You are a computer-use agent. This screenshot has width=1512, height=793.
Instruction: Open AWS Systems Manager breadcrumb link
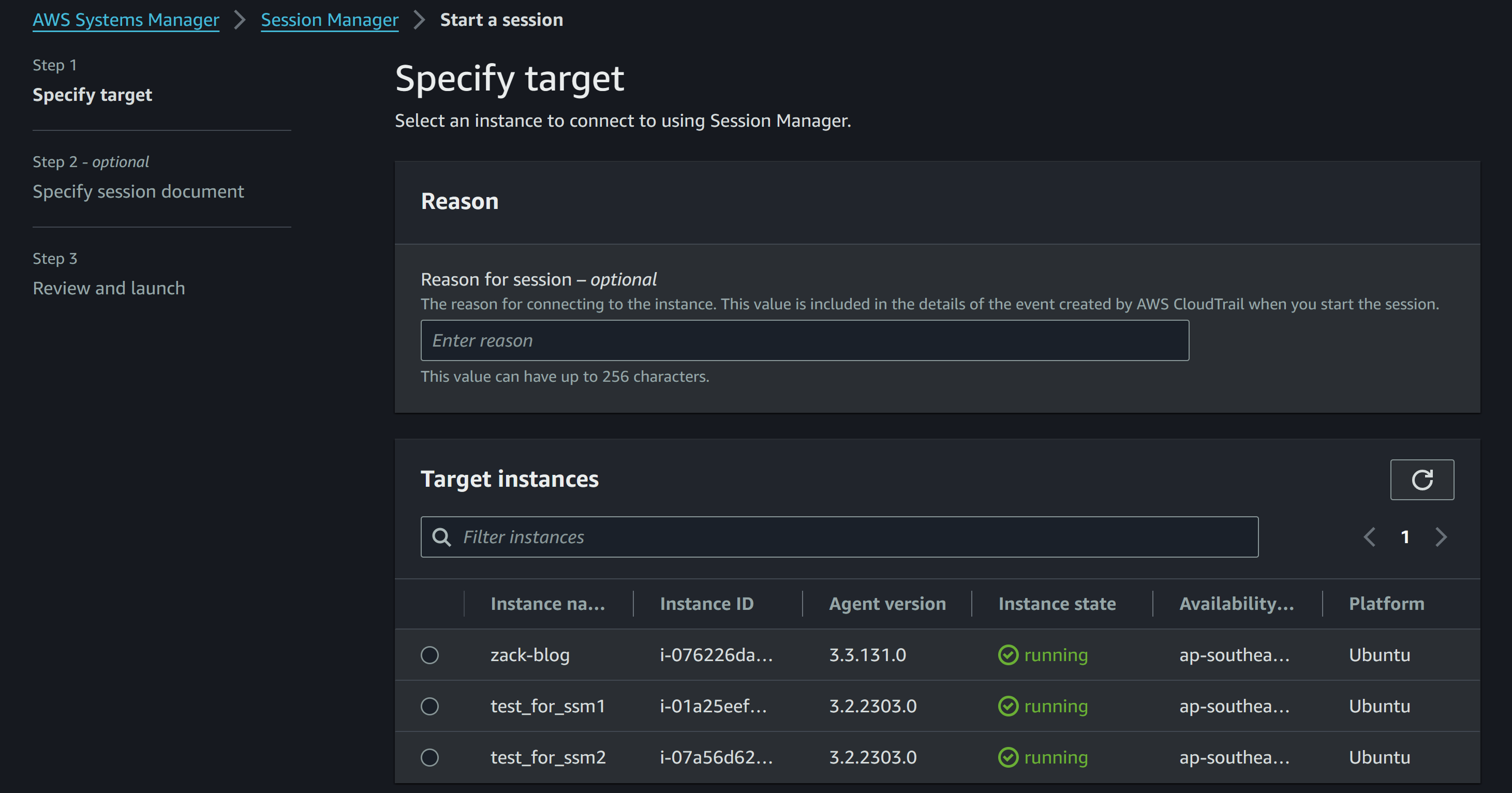(x=126, y=20)
